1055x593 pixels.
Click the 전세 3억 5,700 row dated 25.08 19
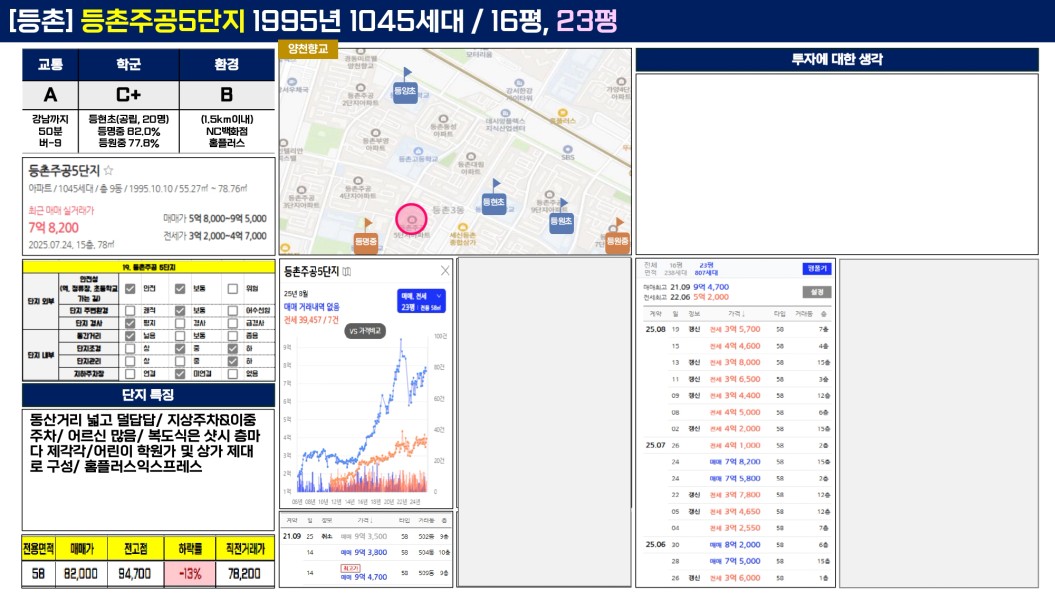[x=737, y=329]
